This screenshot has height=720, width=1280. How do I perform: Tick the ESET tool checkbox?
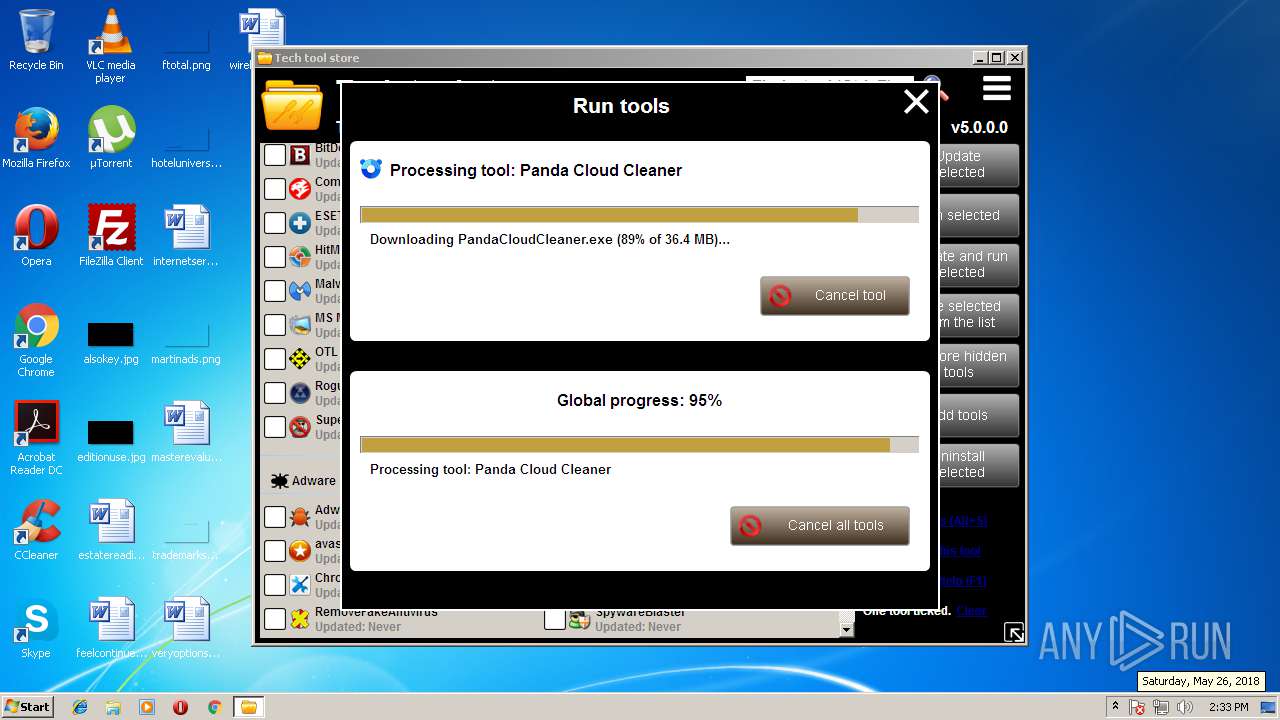pos(275,223)
